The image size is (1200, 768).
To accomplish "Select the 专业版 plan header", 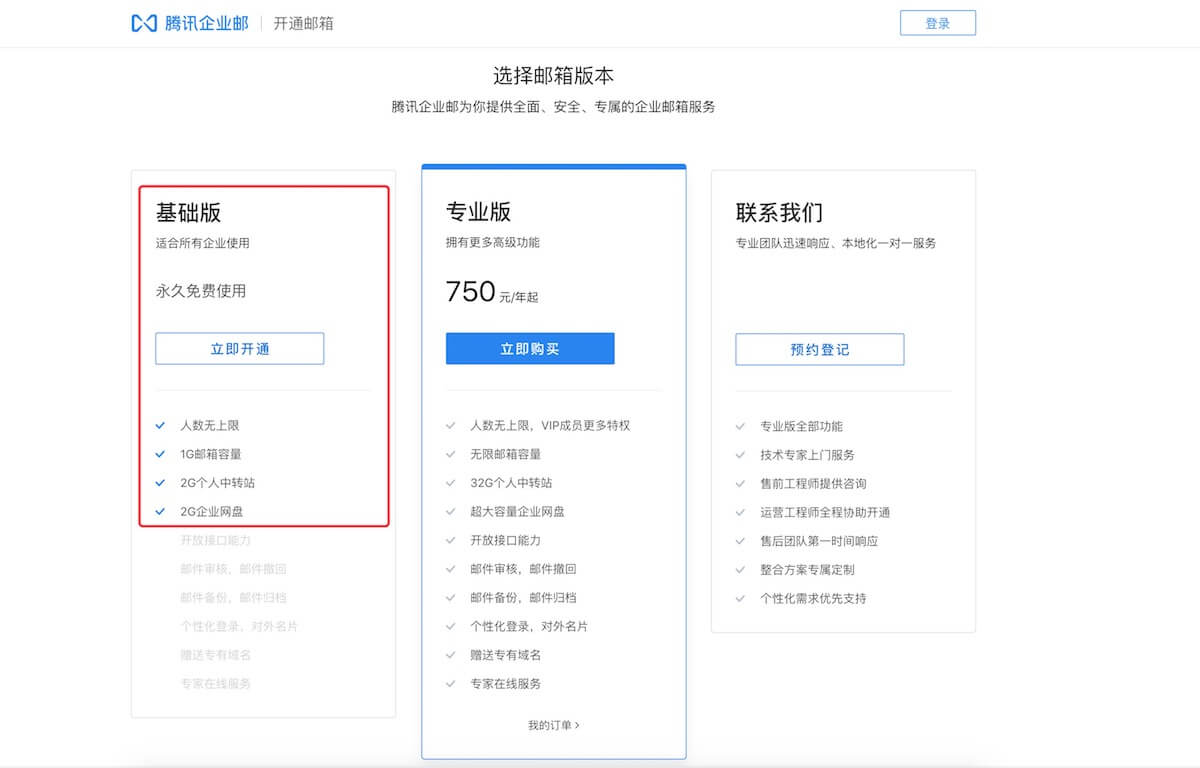I will pyautogui.click(x=477, y=211).
